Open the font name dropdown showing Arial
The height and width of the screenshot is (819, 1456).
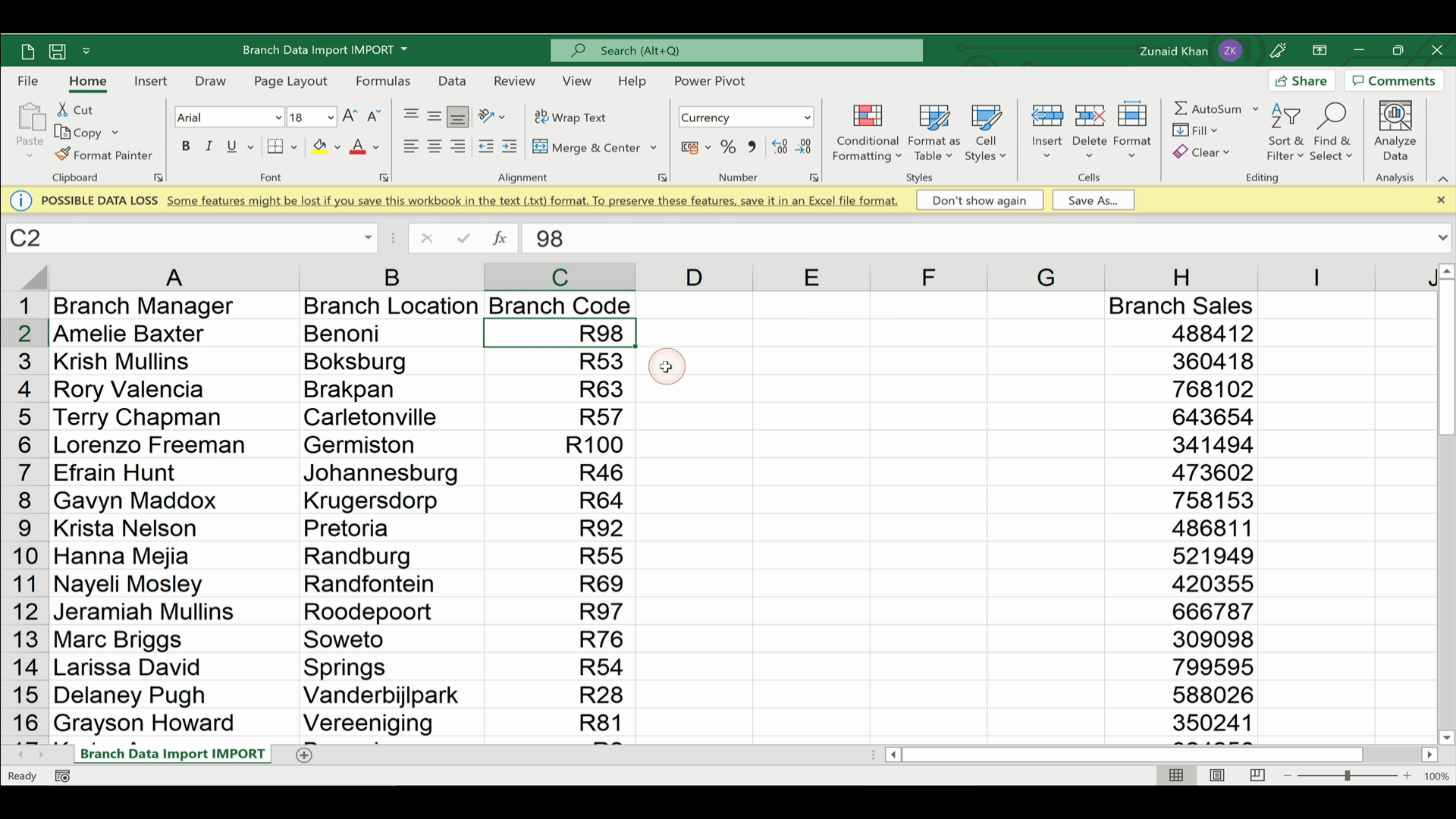pos(278,118)
